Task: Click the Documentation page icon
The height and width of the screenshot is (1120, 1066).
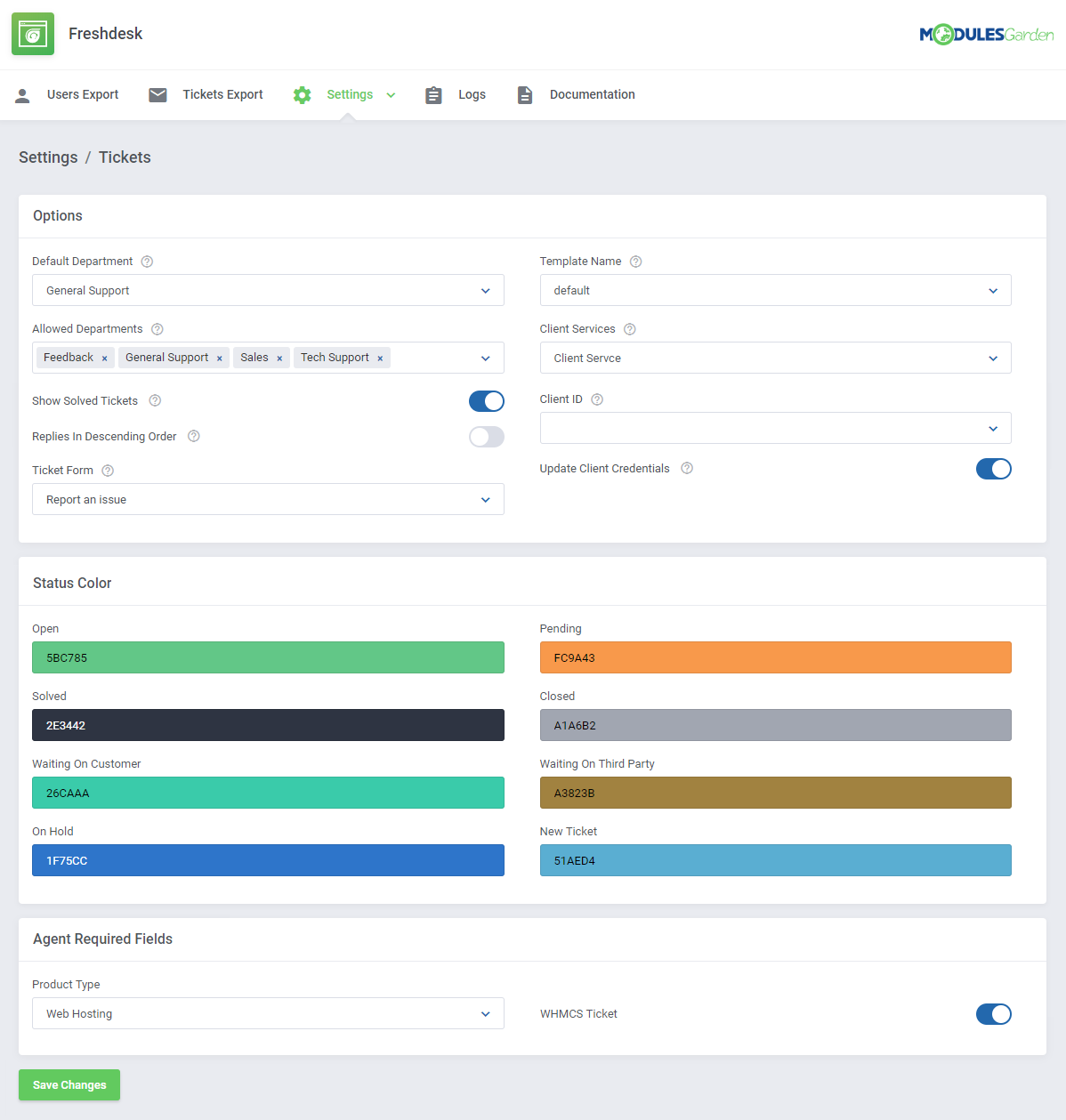Action: tap(524, 94)
